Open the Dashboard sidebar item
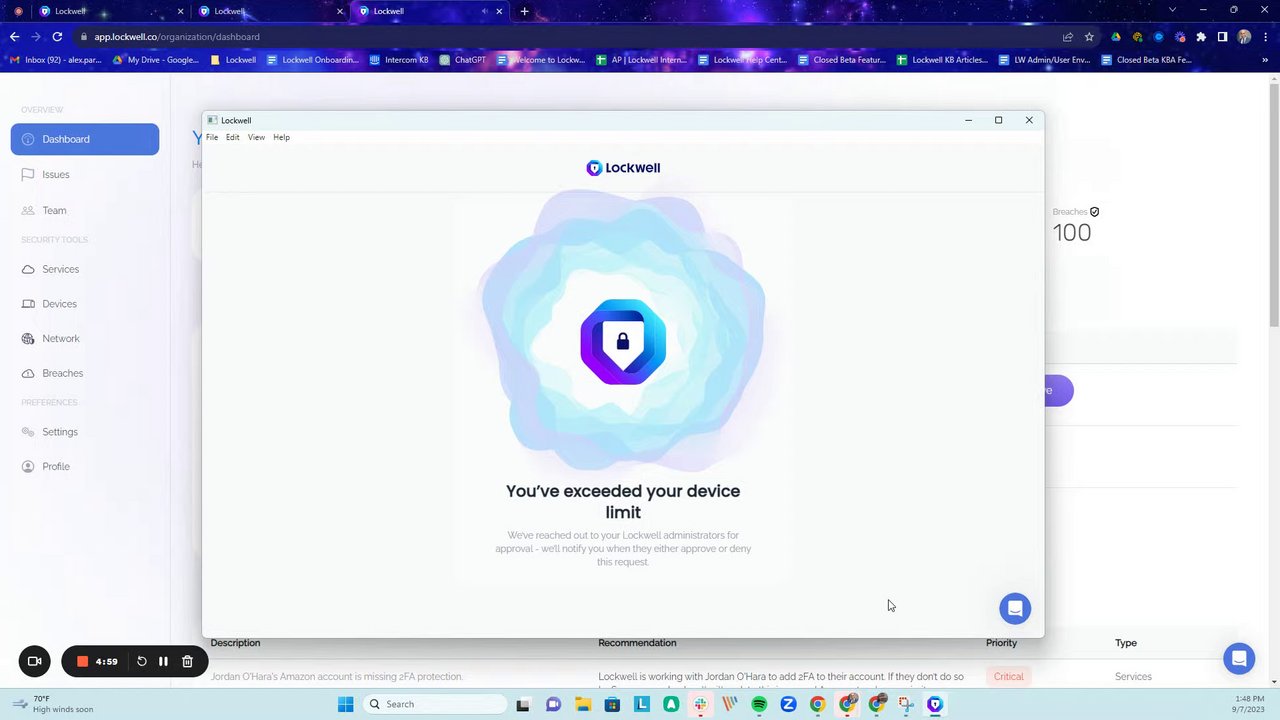This screenshot has width=1280, height=720. pos(85,139)
